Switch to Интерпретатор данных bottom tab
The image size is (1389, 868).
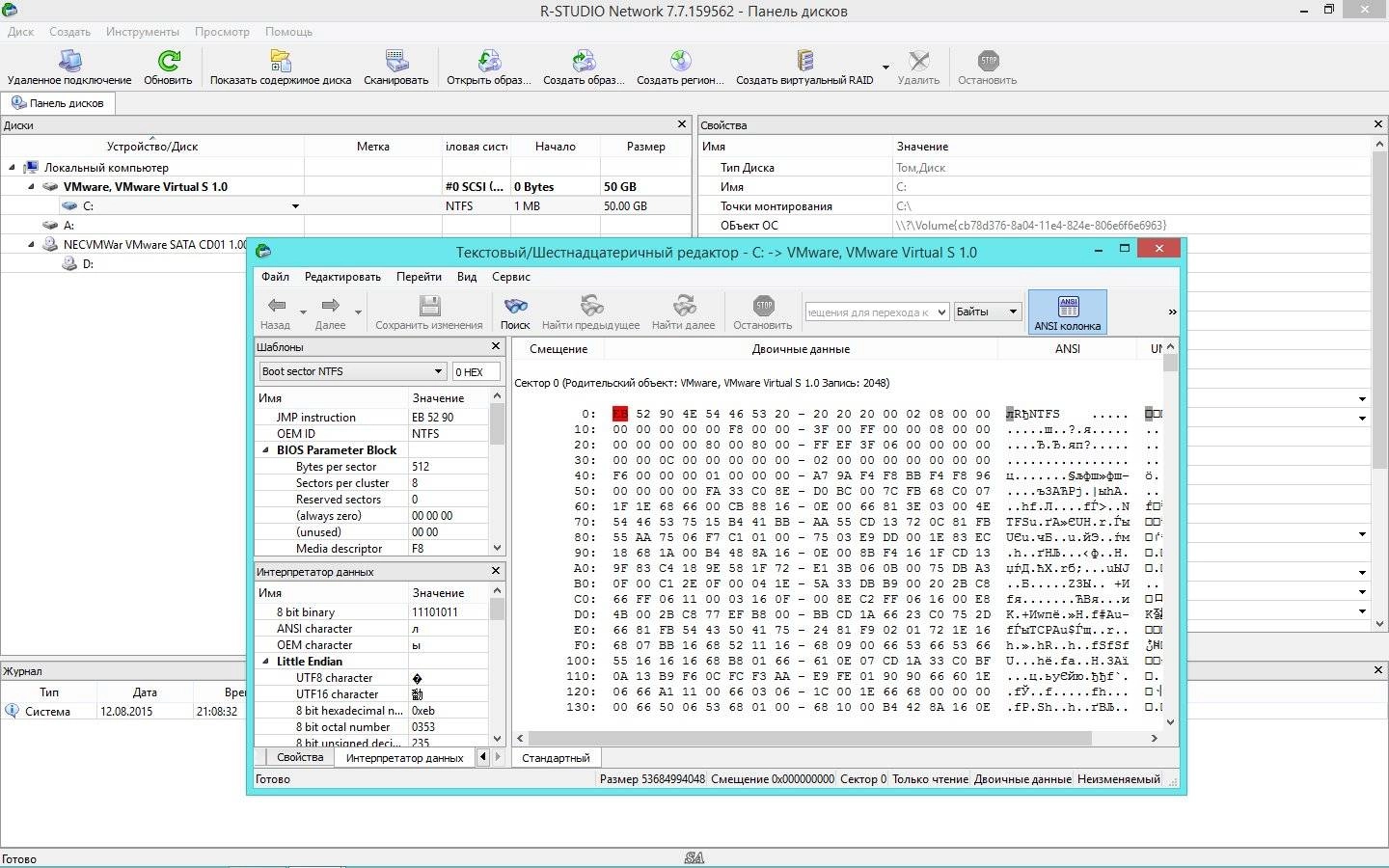tap(404, 757)
